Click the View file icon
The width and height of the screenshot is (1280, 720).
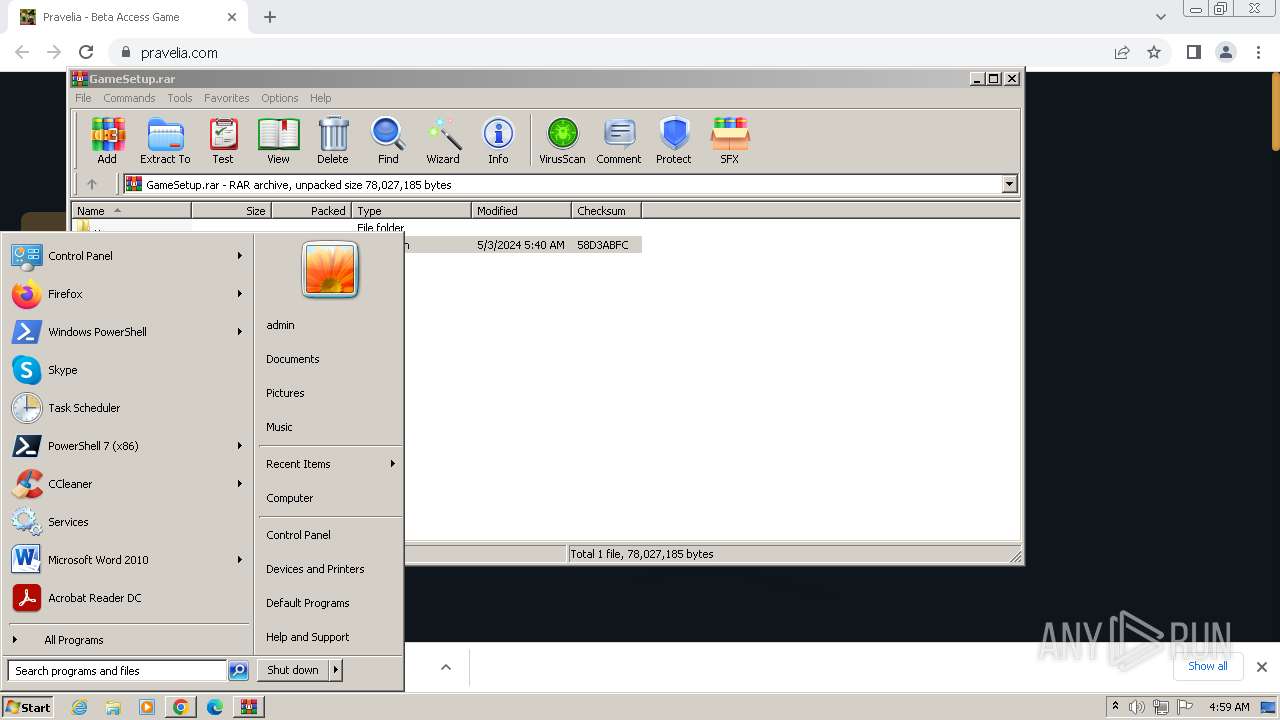(x=278, y=140)
